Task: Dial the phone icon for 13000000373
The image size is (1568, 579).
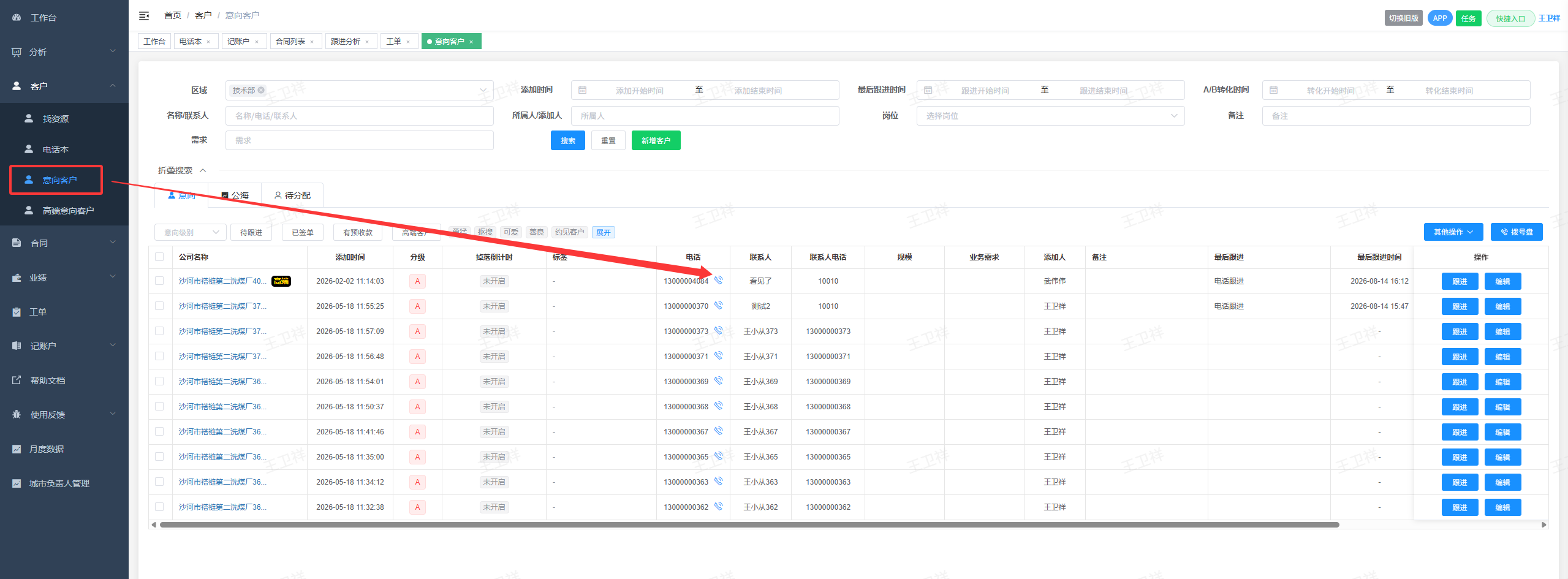Action: 719,330
